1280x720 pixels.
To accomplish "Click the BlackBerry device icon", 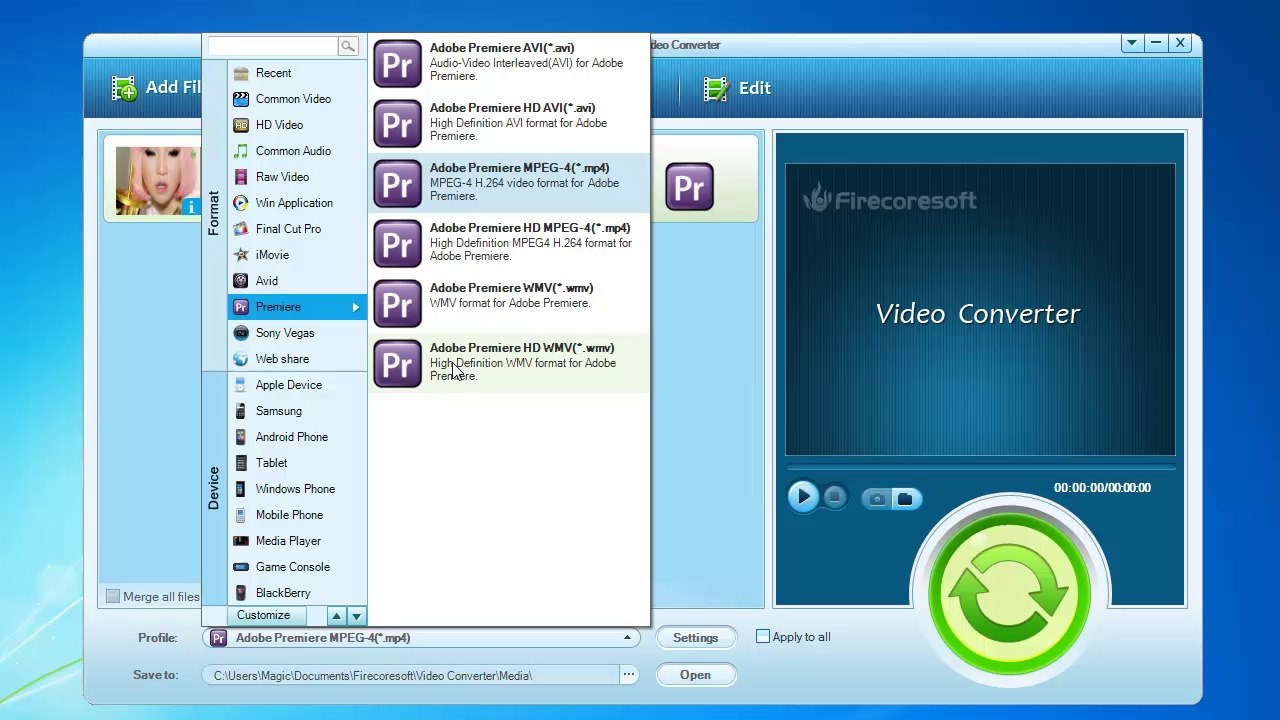I will point(241,593).
